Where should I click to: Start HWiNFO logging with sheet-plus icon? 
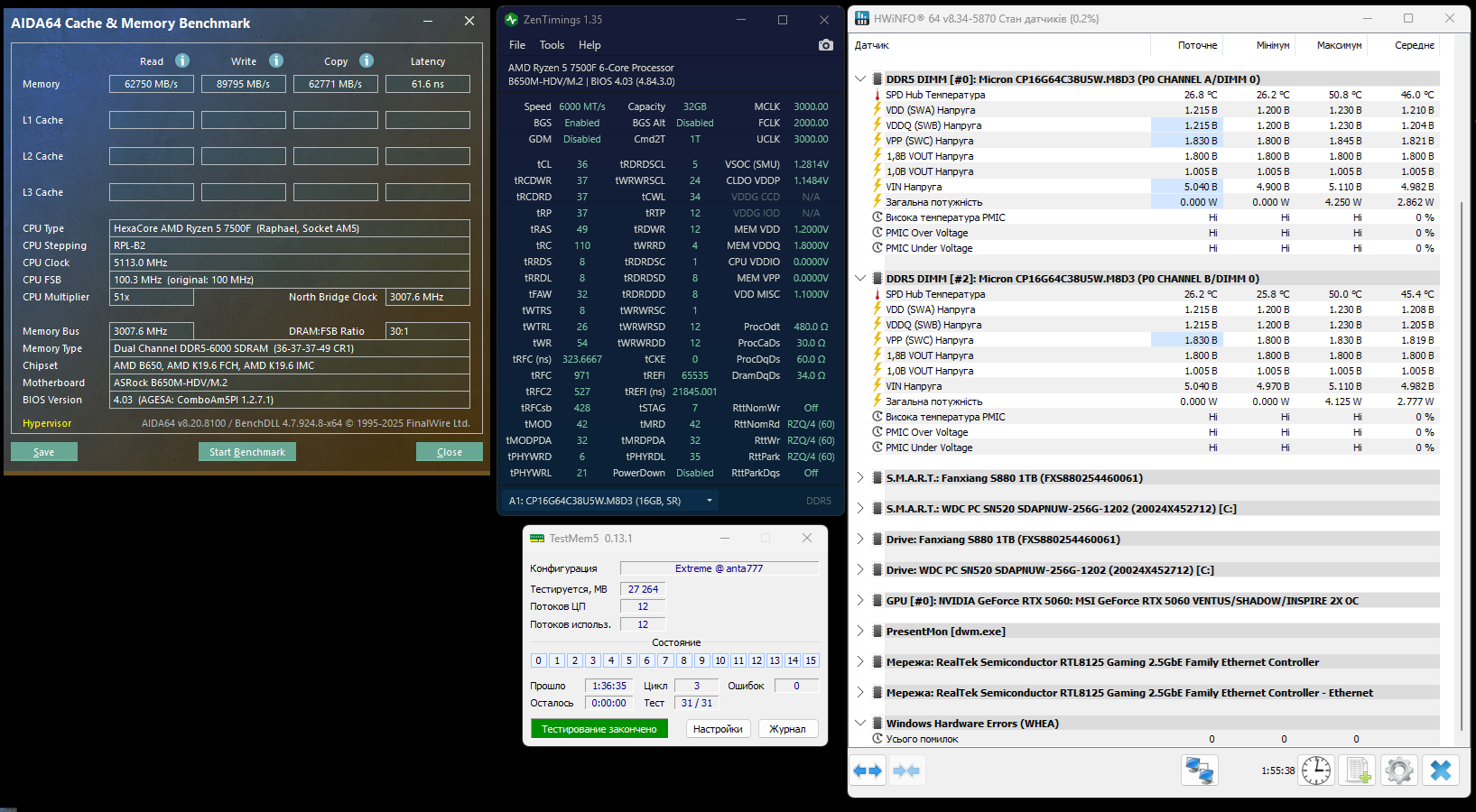click(x=1358, y=770)
